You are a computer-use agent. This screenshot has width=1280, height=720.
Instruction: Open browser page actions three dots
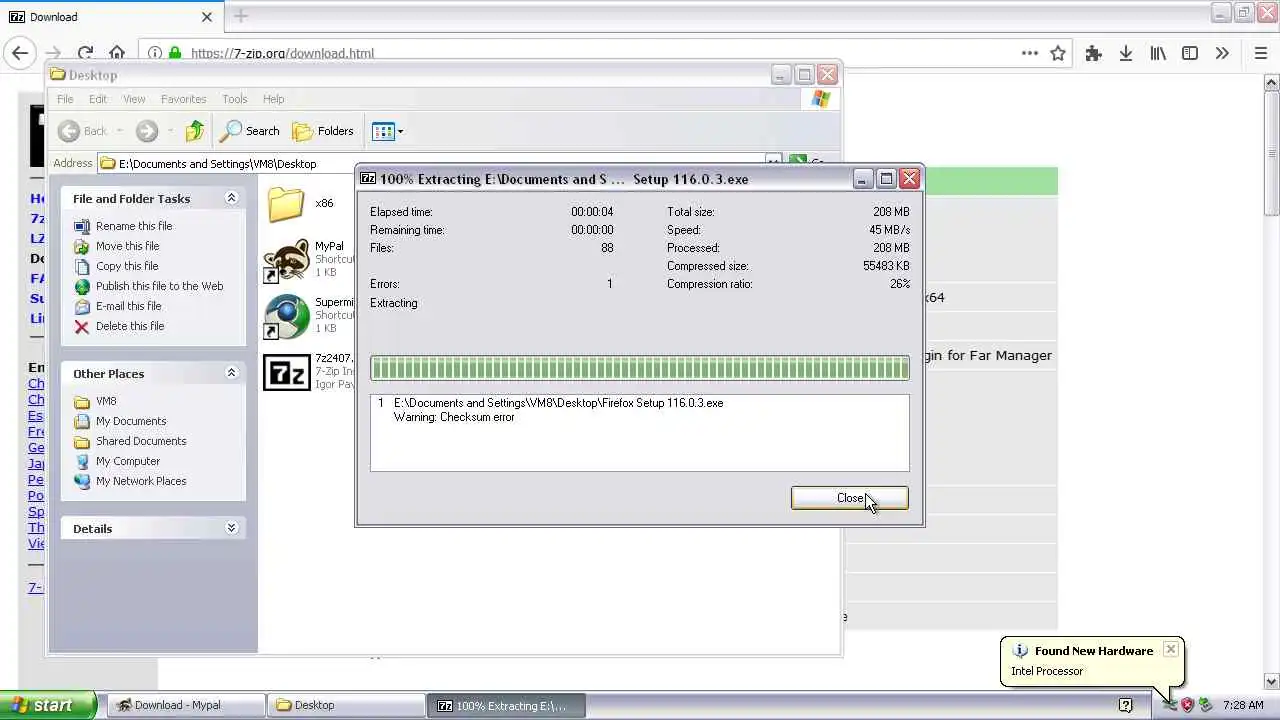[x=1029, y=53]
